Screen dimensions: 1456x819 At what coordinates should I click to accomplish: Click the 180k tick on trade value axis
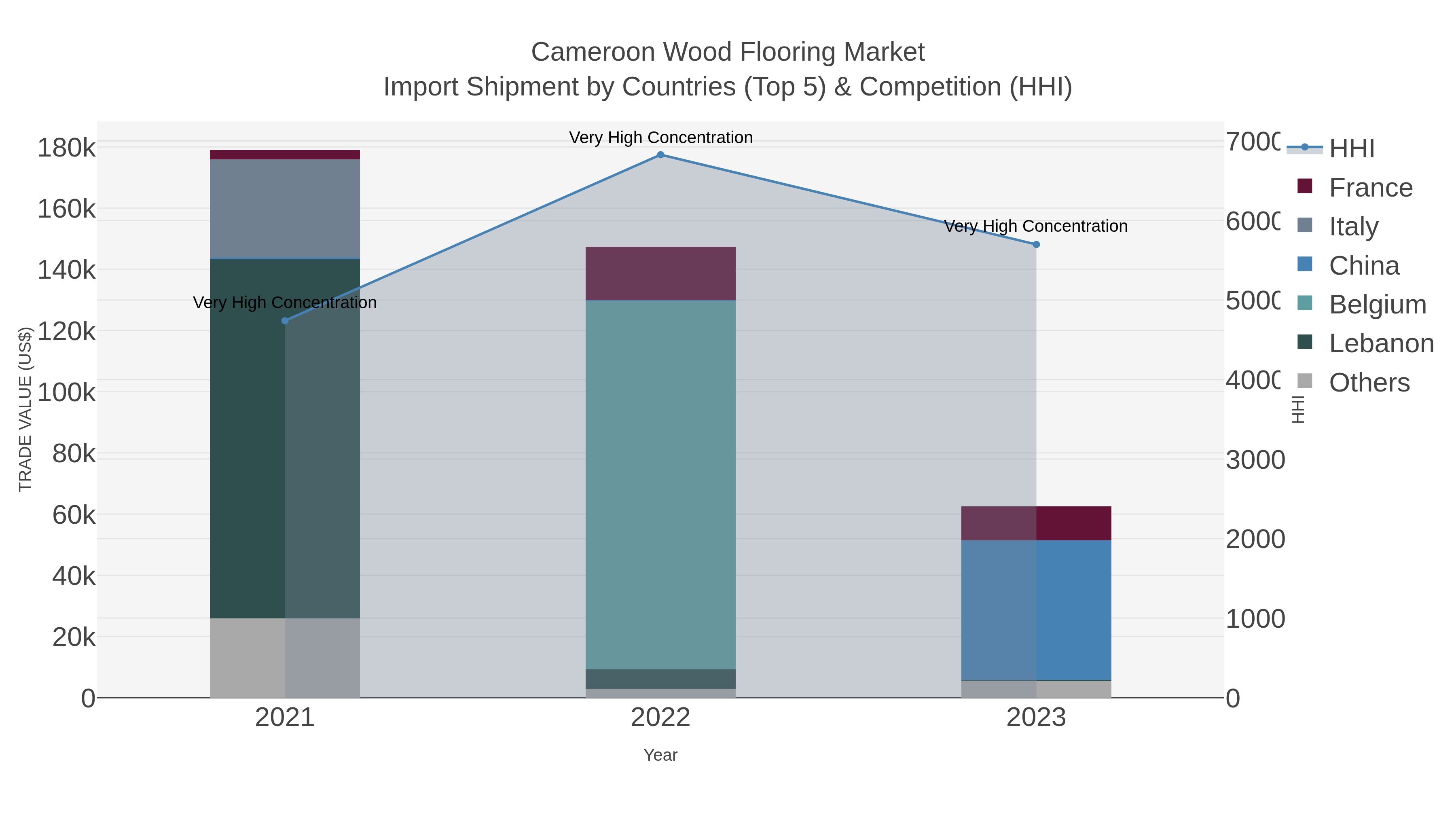pyautogui.click(x=66, y=148)
